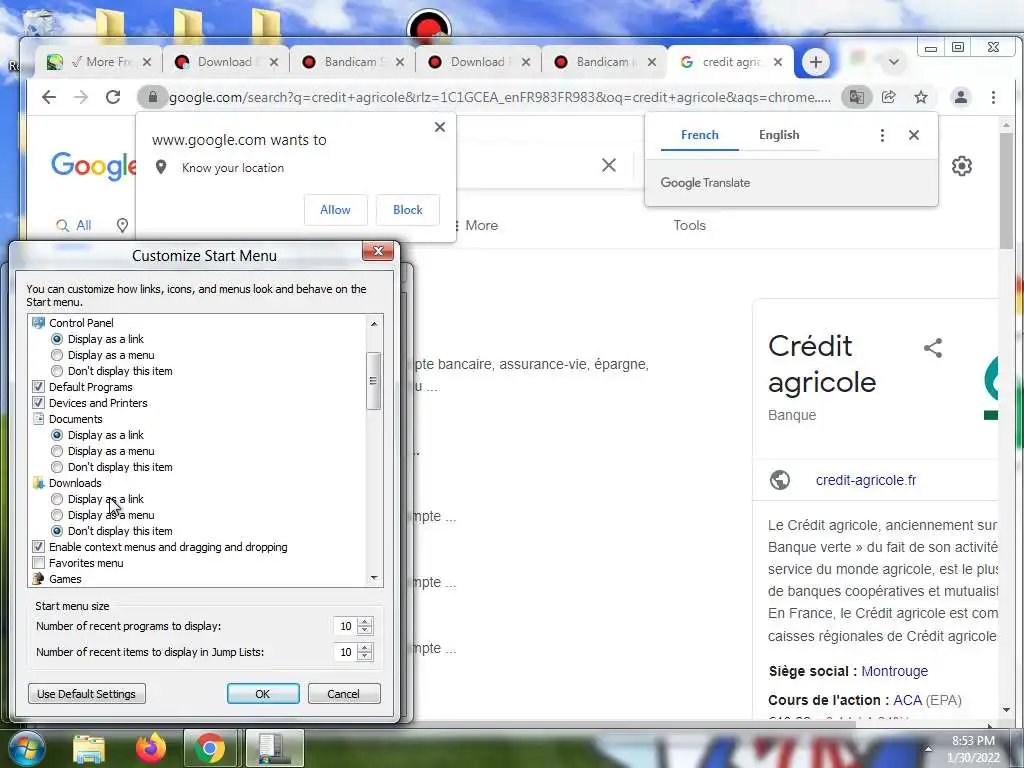Click the padlock site info icon
1024x768 pixels.
click(153, 97)
